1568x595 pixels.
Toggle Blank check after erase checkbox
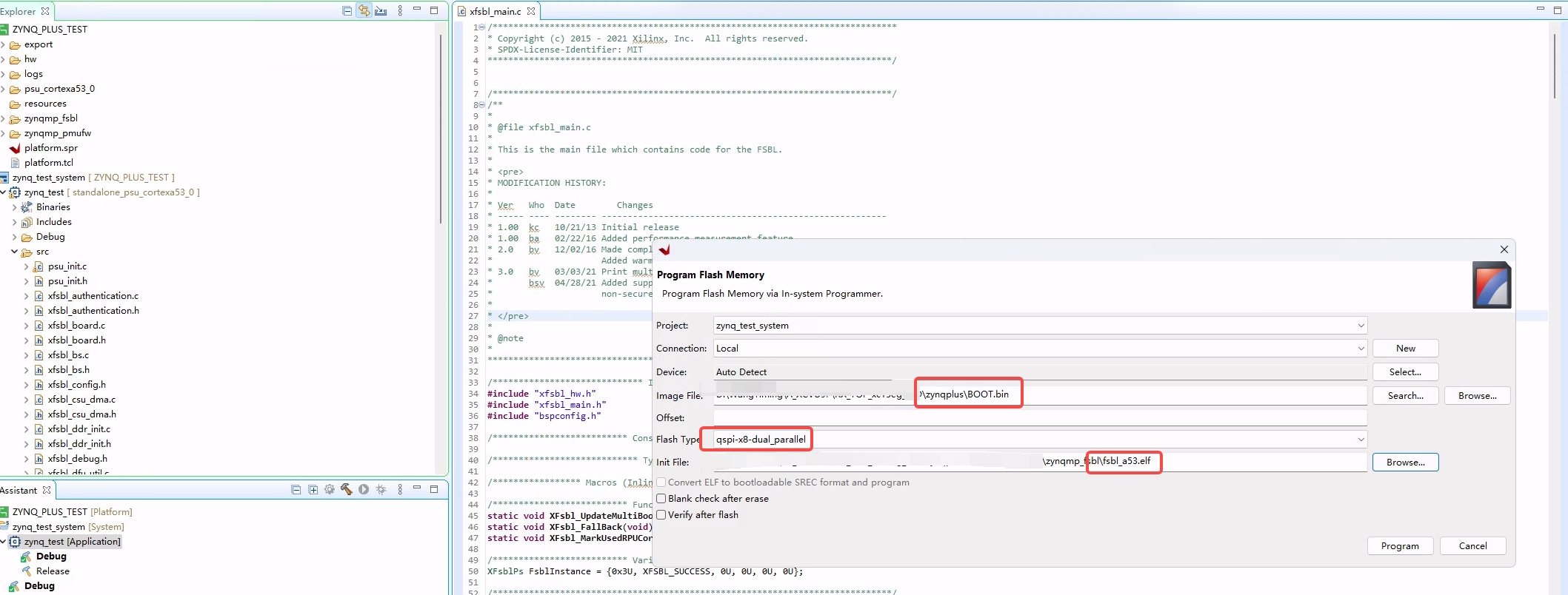tap(661, 499)
